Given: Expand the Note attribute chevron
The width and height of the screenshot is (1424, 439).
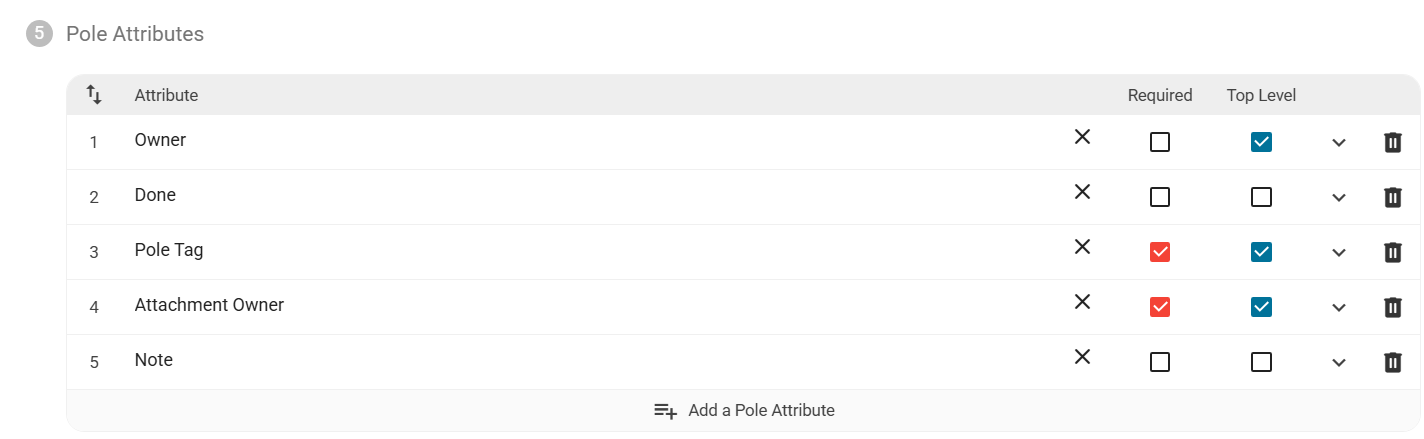Looking at the screenshot, I should tap(1339, 362).
